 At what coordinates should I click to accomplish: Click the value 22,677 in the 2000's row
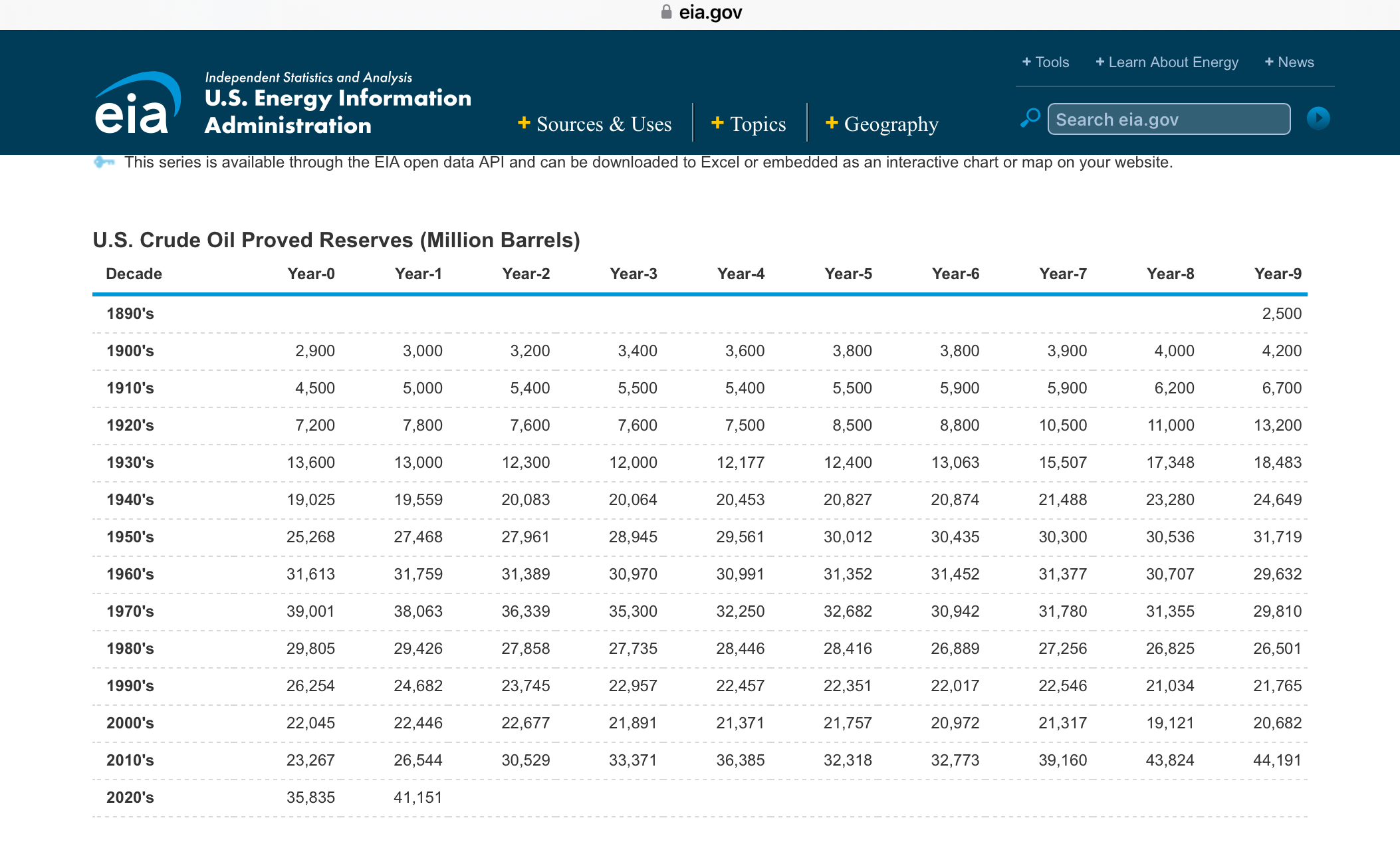pyautogui.click(x=526, y=723)
